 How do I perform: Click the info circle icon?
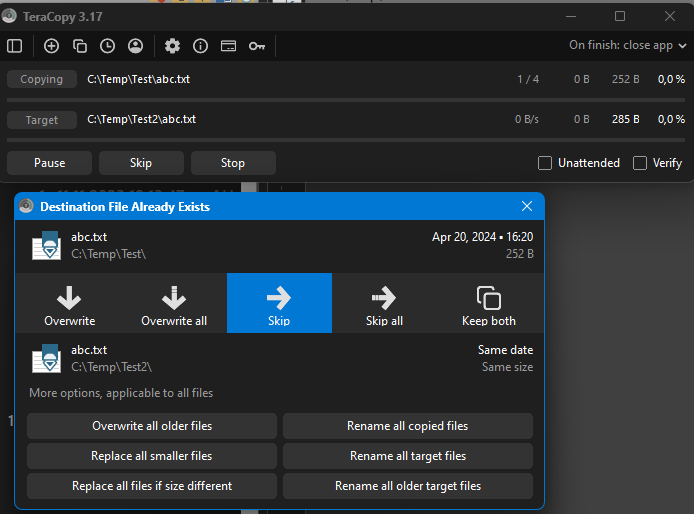(201, 46)
